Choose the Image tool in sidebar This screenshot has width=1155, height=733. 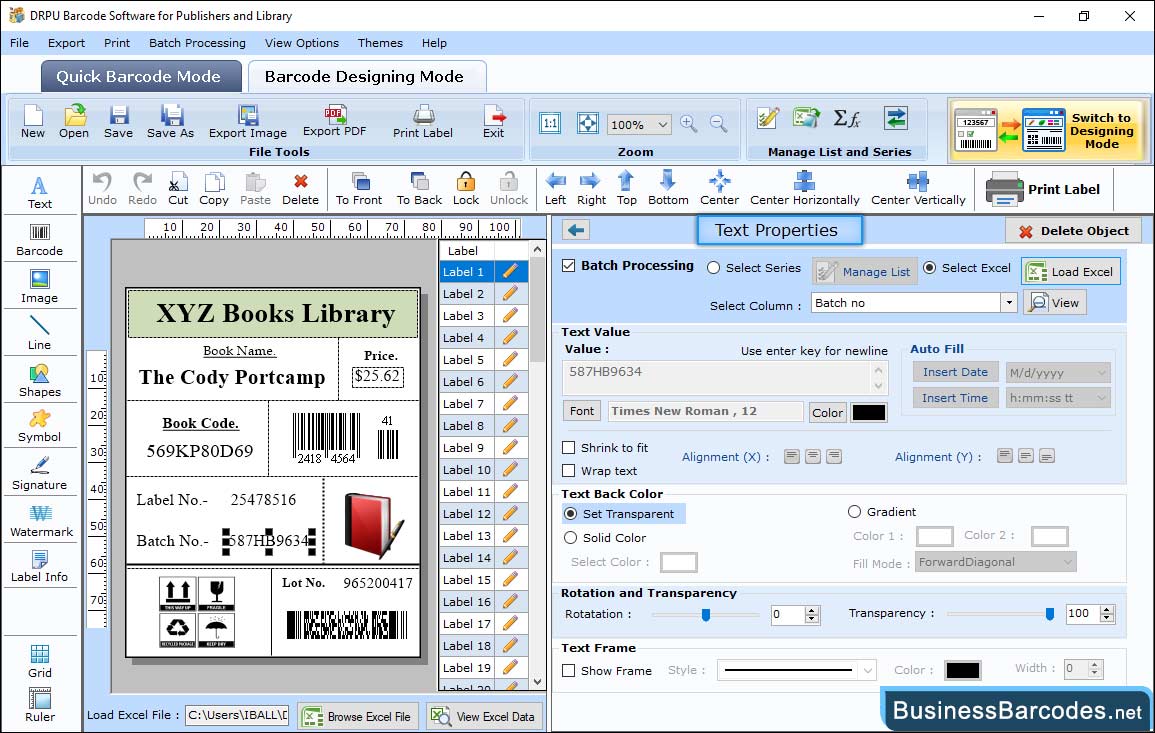pyautogui.click(x=40, y=287)
